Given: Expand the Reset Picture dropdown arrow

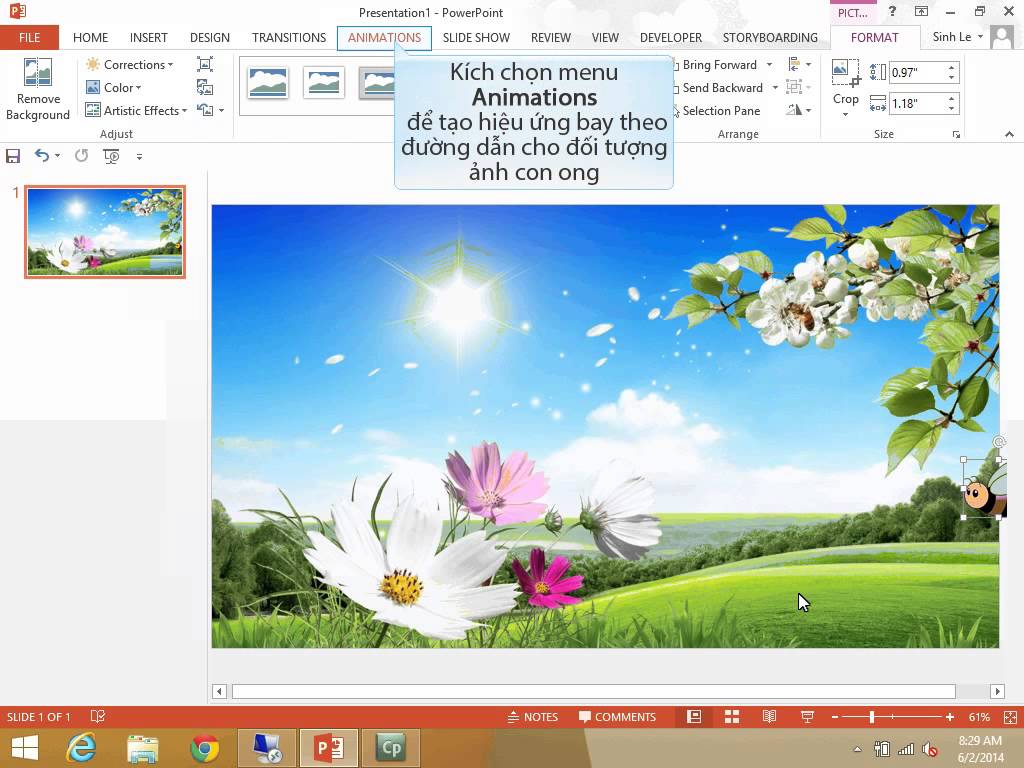Looking at the screenshot, I should click(x=221, y=110).
